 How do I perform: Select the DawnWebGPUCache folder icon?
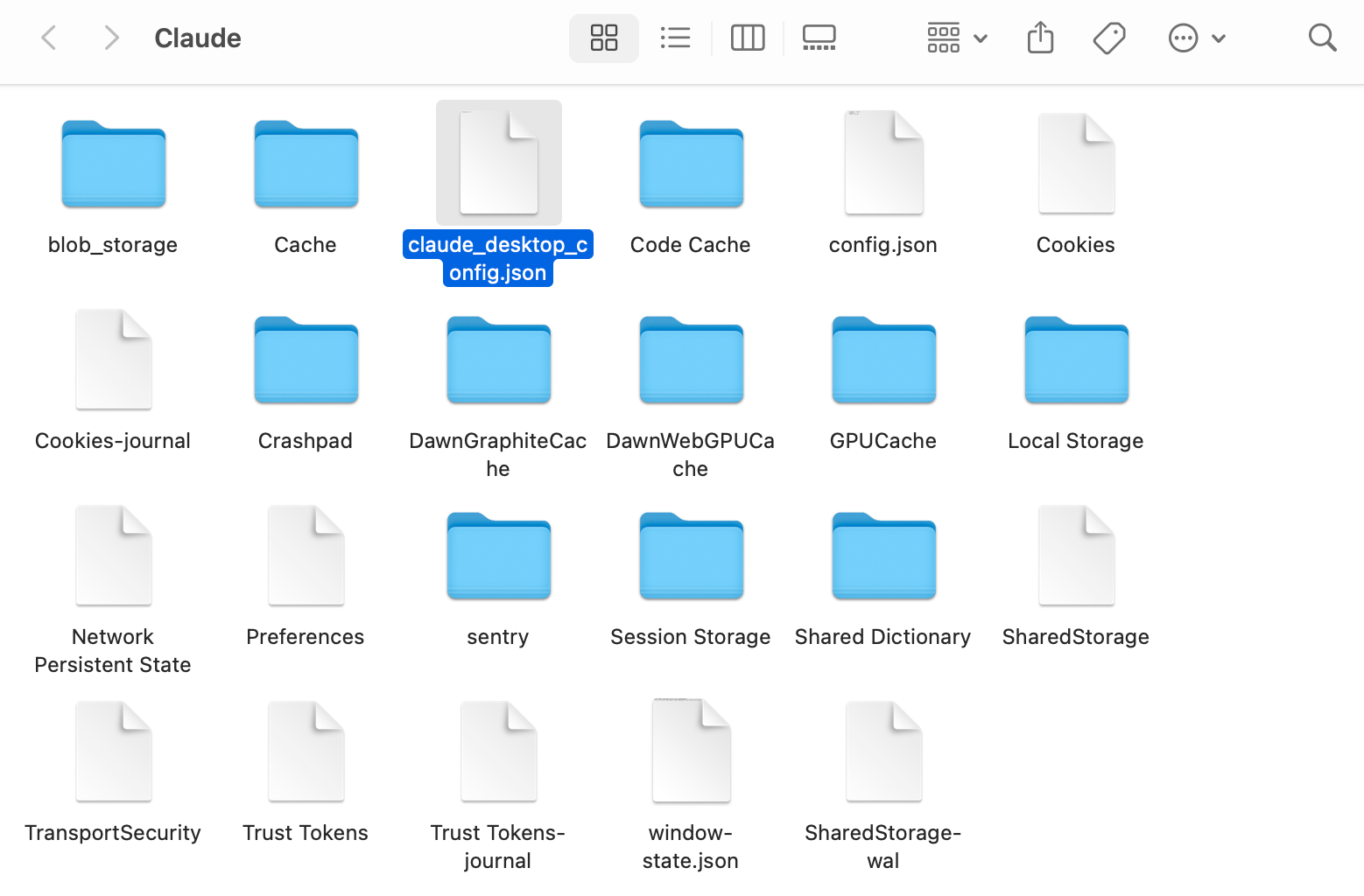tap(692, 360)
